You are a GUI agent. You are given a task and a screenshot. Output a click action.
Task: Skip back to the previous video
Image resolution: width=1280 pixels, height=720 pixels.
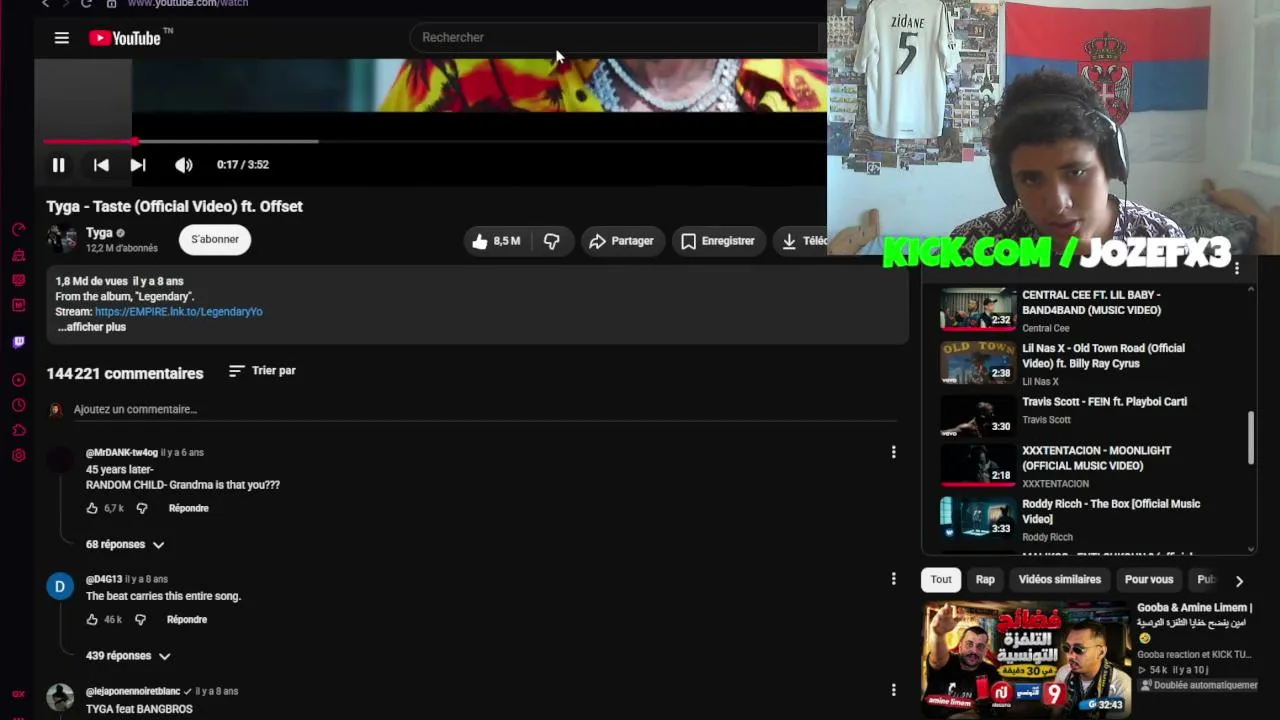(x=101, y=165)
